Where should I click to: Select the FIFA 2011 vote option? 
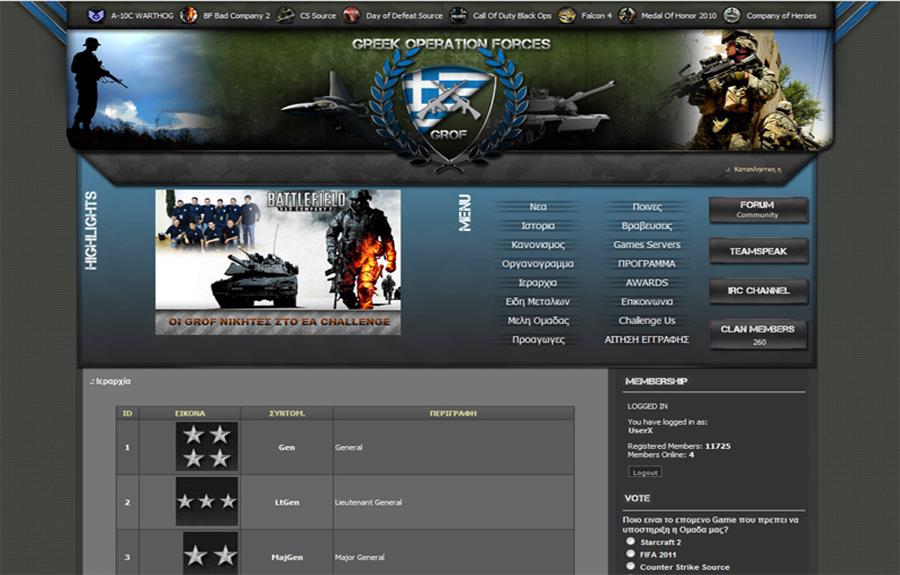[x=631, y=554]
